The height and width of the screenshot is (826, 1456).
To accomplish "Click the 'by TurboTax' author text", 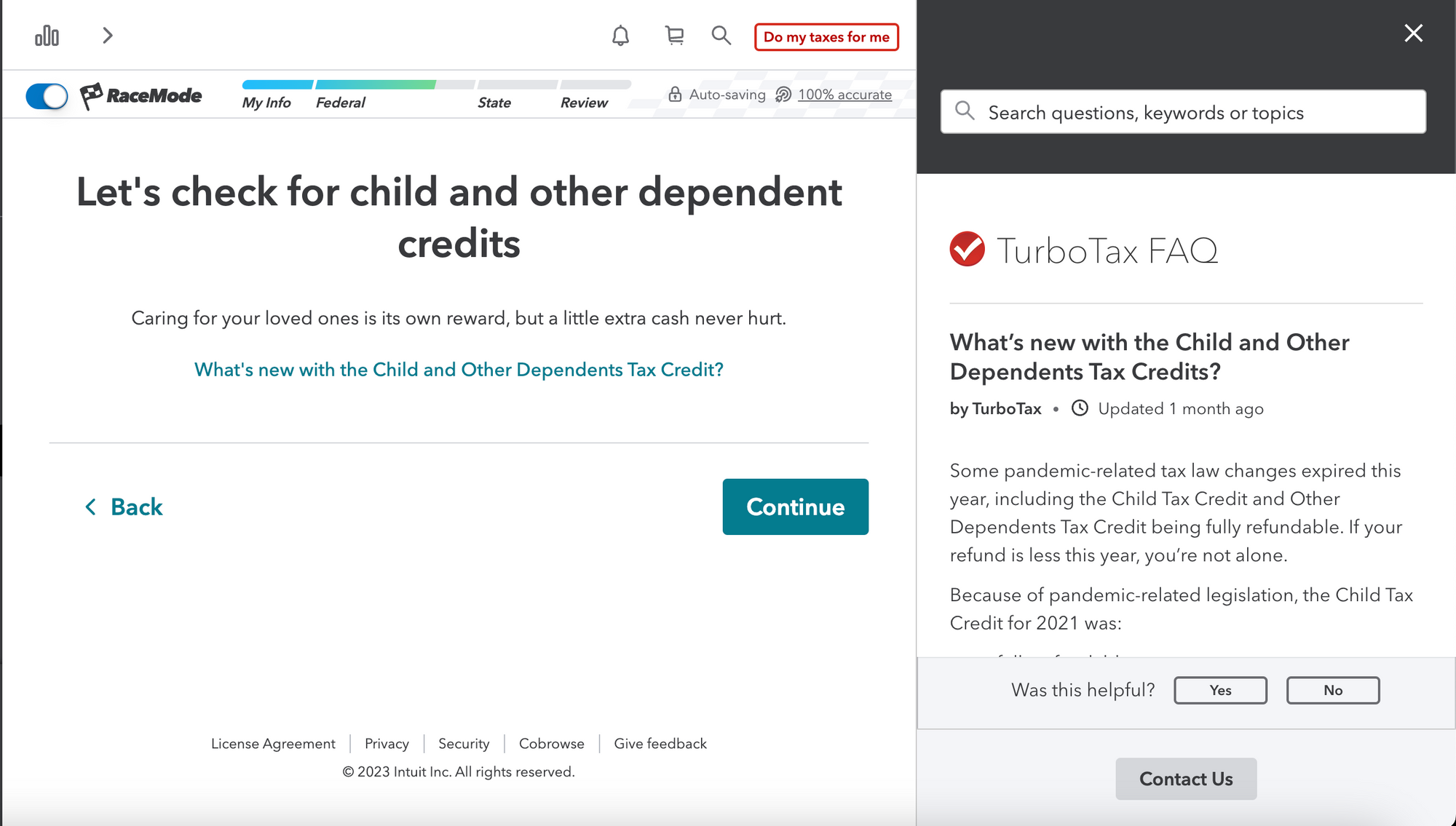I will [x=995, y=409].
